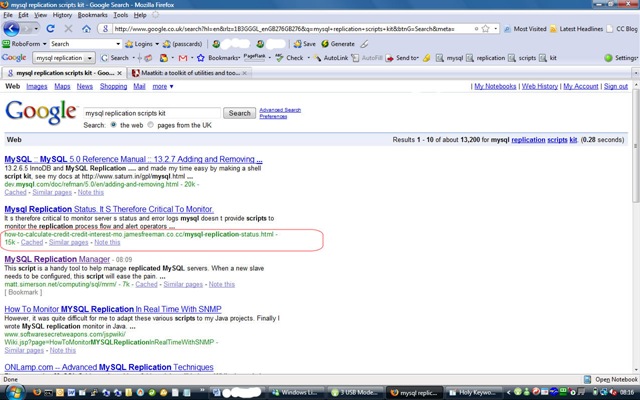The image size is (640, 400).
Task: Click the page vertical scrollbar thumb
Action: (636, 146)
